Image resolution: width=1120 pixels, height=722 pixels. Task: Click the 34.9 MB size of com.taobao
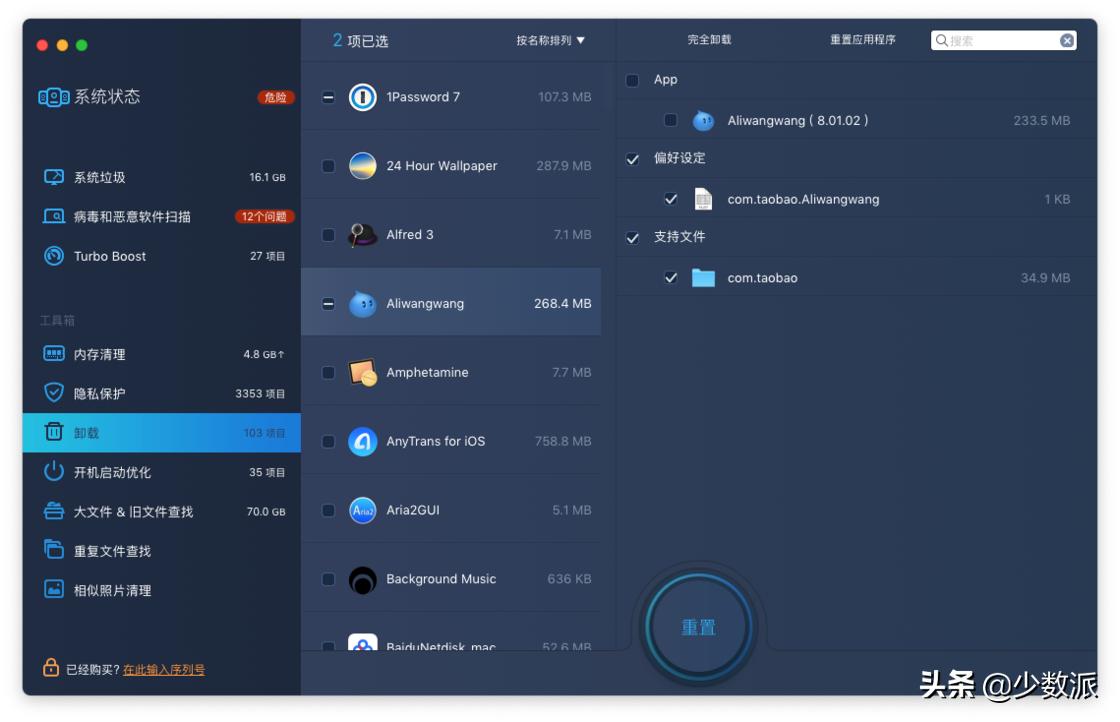(1044, 278)
